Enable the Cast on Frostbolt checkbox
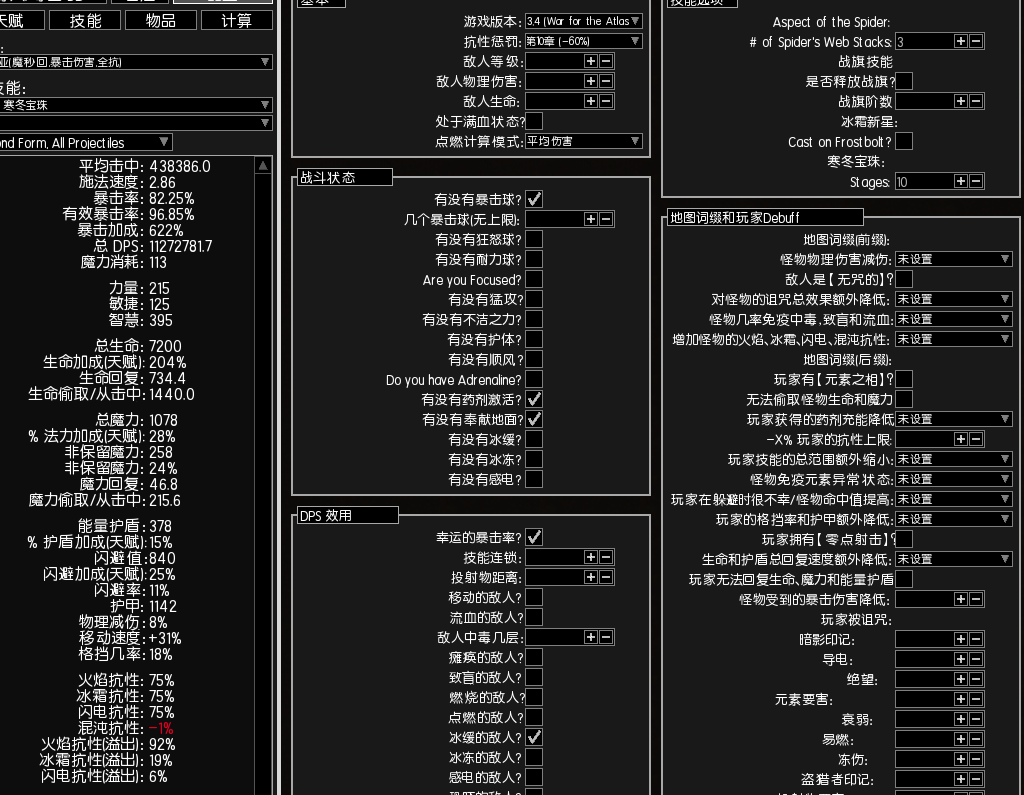 tap(904, 140)
